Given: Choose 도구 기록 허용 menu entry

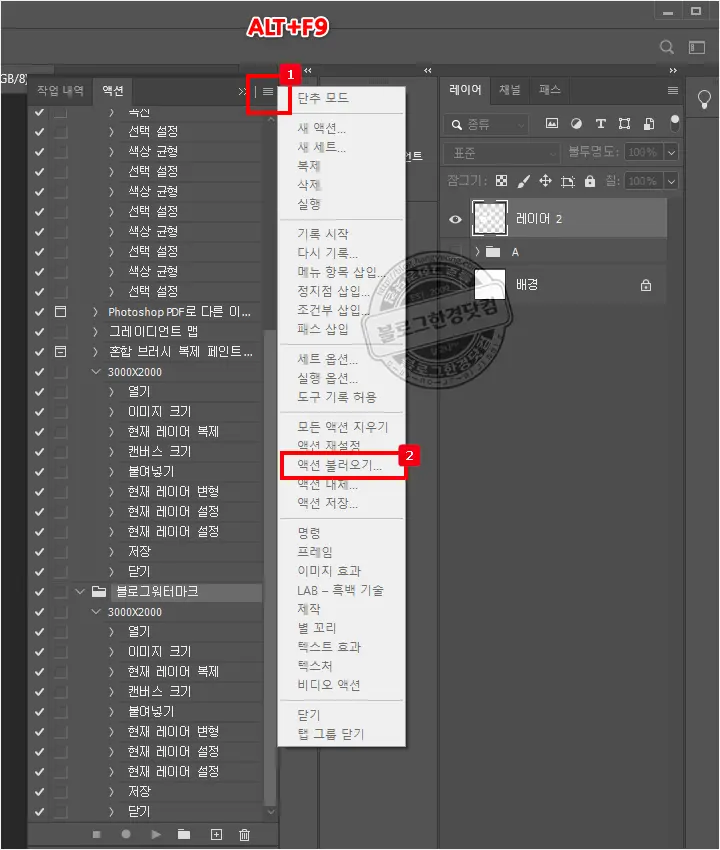Looking at the screenshot, I should pyautogui.click(x=337, y=397).
